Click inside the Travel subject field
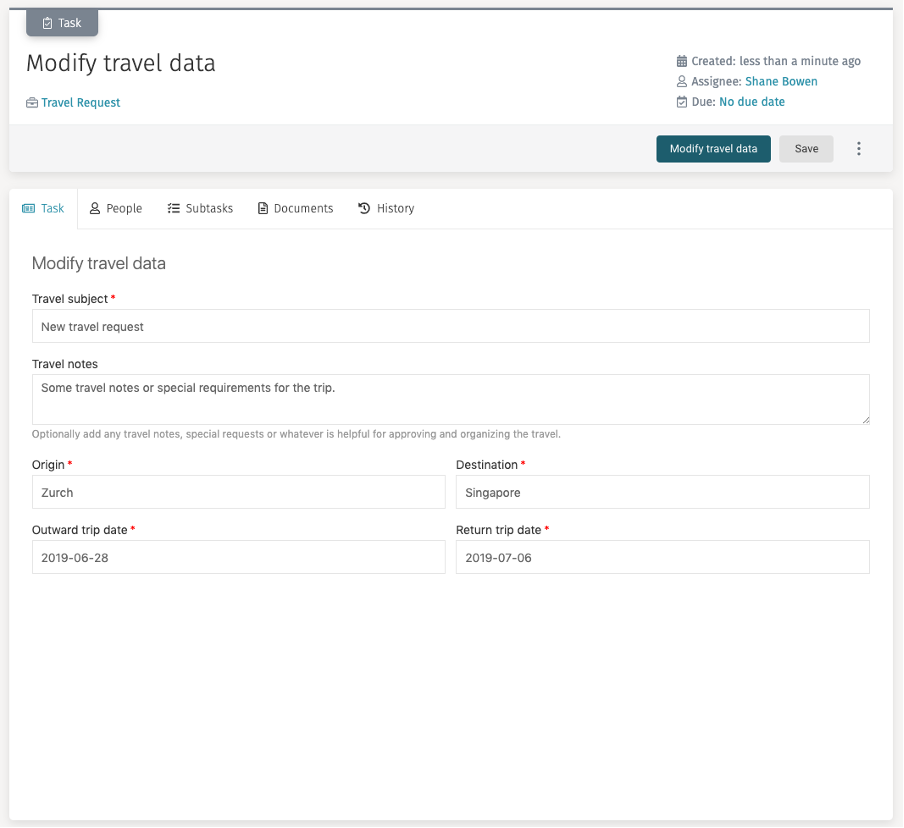 coord(450,326)
